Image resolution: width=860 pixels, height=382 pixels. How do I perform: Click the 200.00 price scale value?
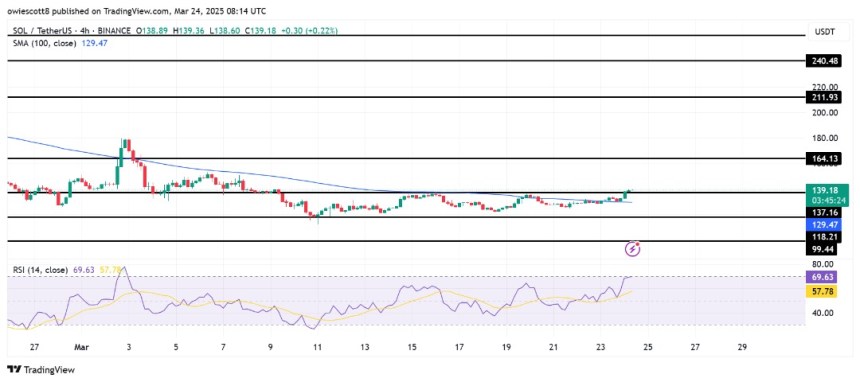click(x=825, y=113)
